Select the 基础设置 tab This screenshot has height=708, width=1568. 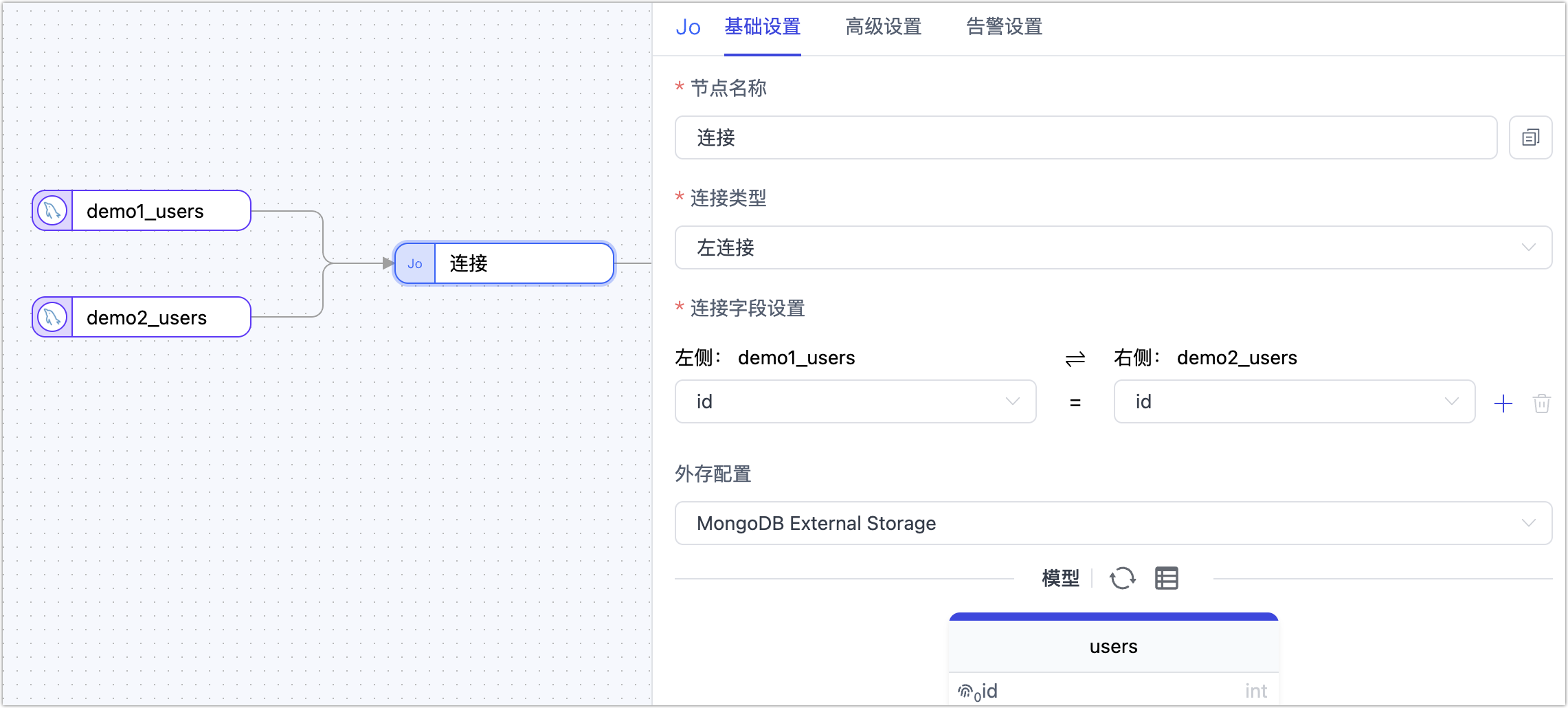762,27
